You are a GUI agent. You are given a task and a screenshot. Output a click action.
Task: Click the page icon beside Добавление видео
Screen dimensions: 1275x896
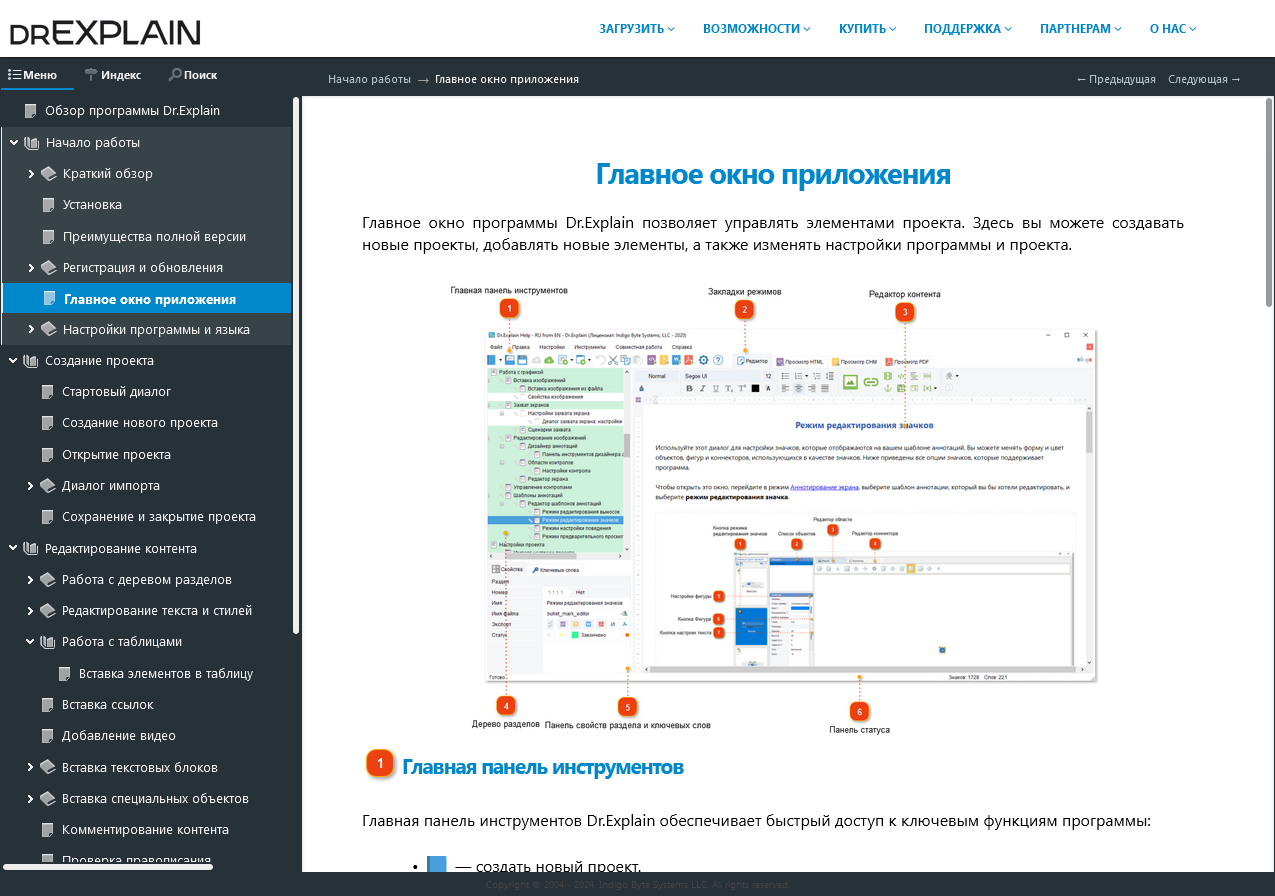pyautogui.click(x=48, y=736)
